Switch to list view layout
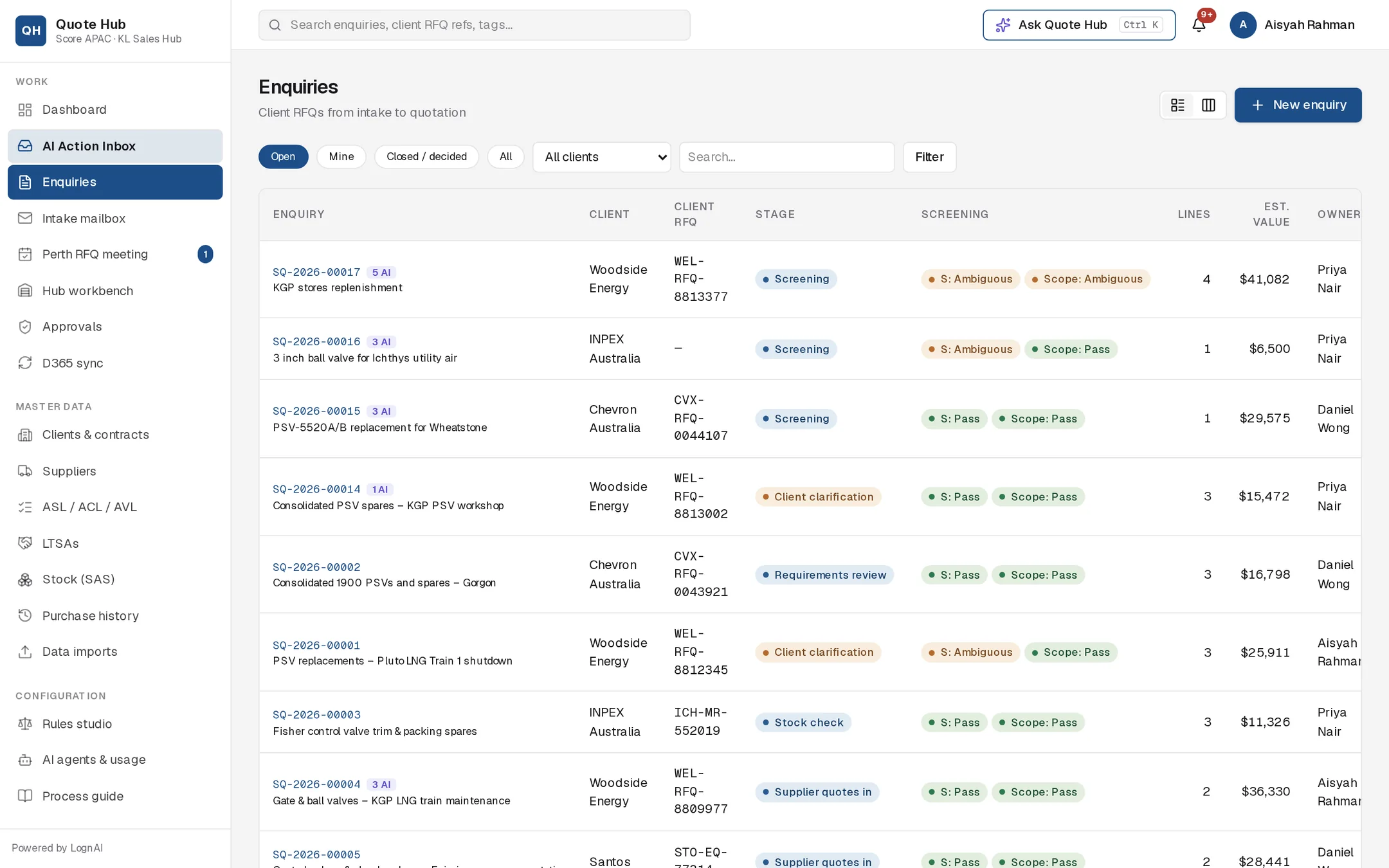Viewport: 1389px width, 868px height. [x=1177, y=105]
